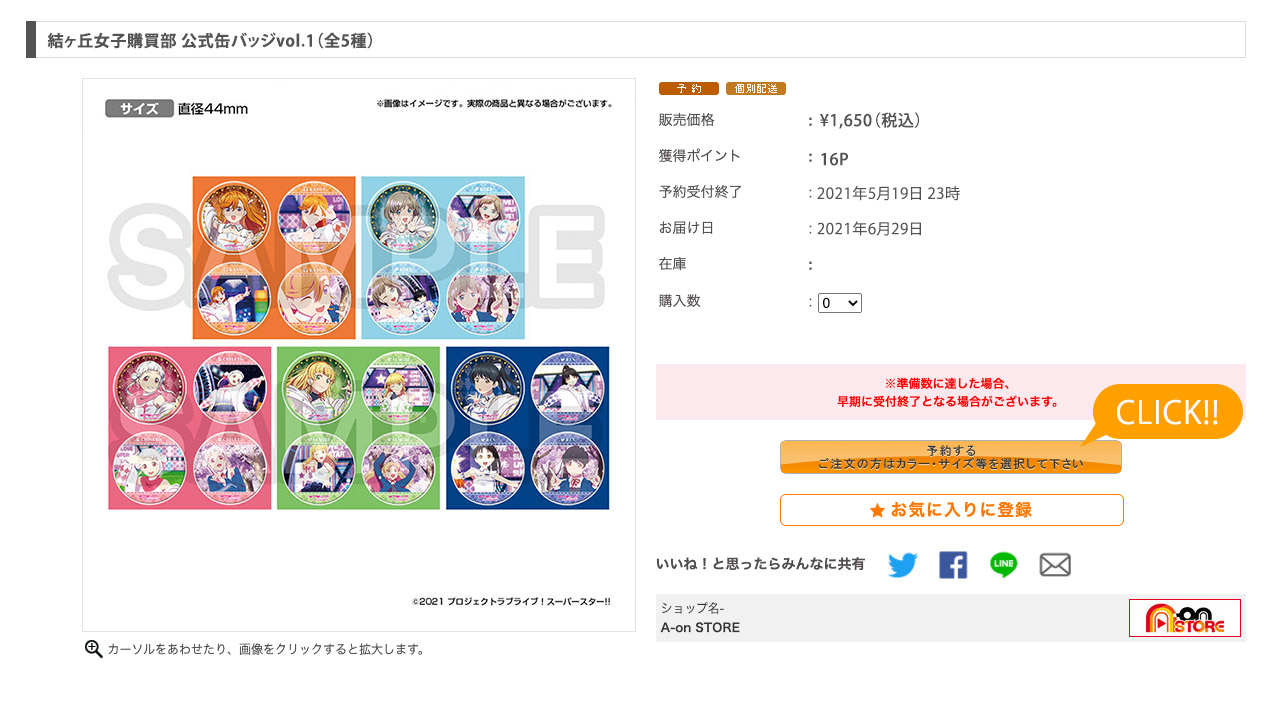Viewport: 1278px width, 704px height.
Task: Enlarge the can badge product image
Action: (x=359, y=355)
